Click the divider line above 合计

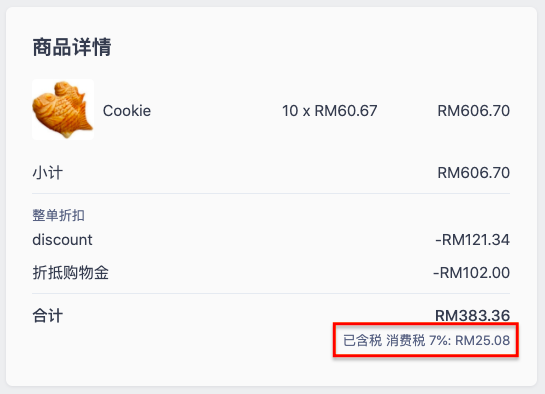(271, 294)
